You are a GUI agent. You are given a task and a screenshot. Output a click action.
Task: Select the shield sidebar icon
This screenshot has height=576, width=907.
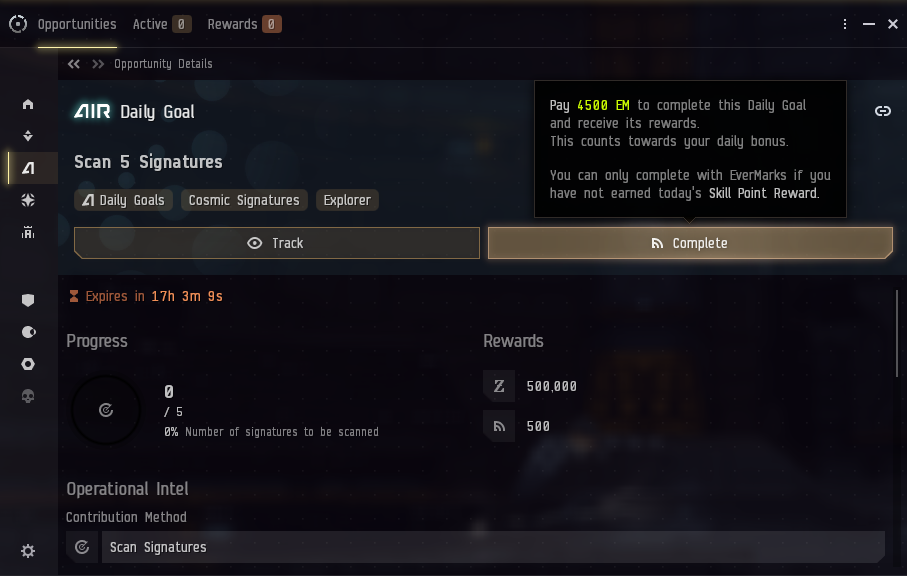pos(28,300)
